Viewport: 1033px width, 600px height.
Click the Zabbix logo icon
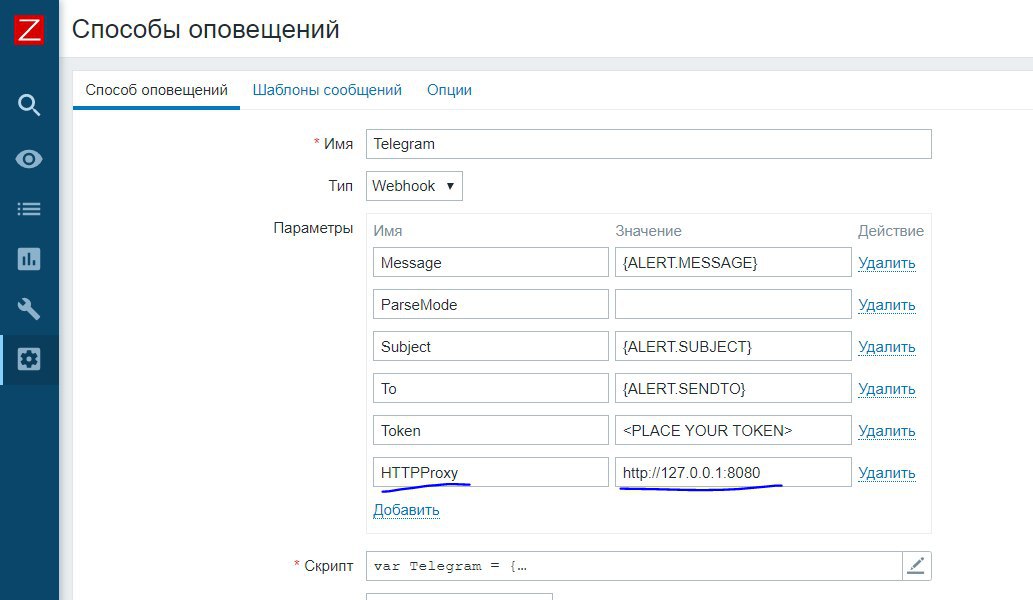(29, 30)
